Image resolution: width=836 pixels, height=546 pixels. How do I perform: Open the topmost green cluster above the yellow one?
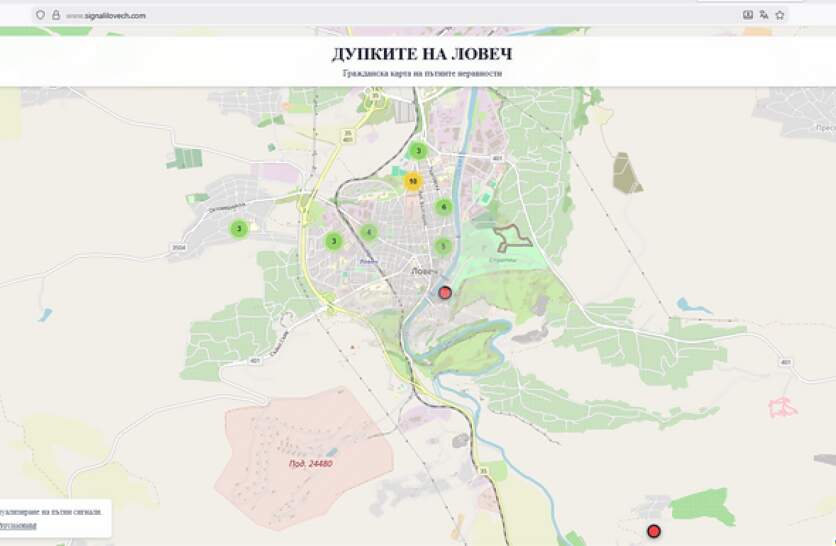tap(418, 151)
